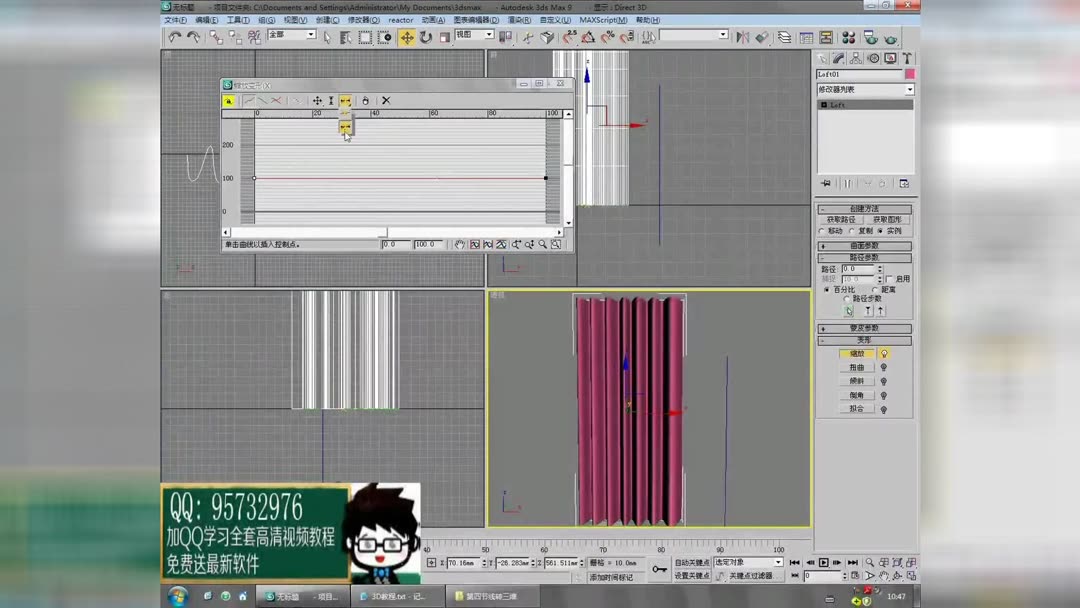The image size is (1080, 608).
Task: Open the Material Editor icon
Action: (x=848, y=37)
